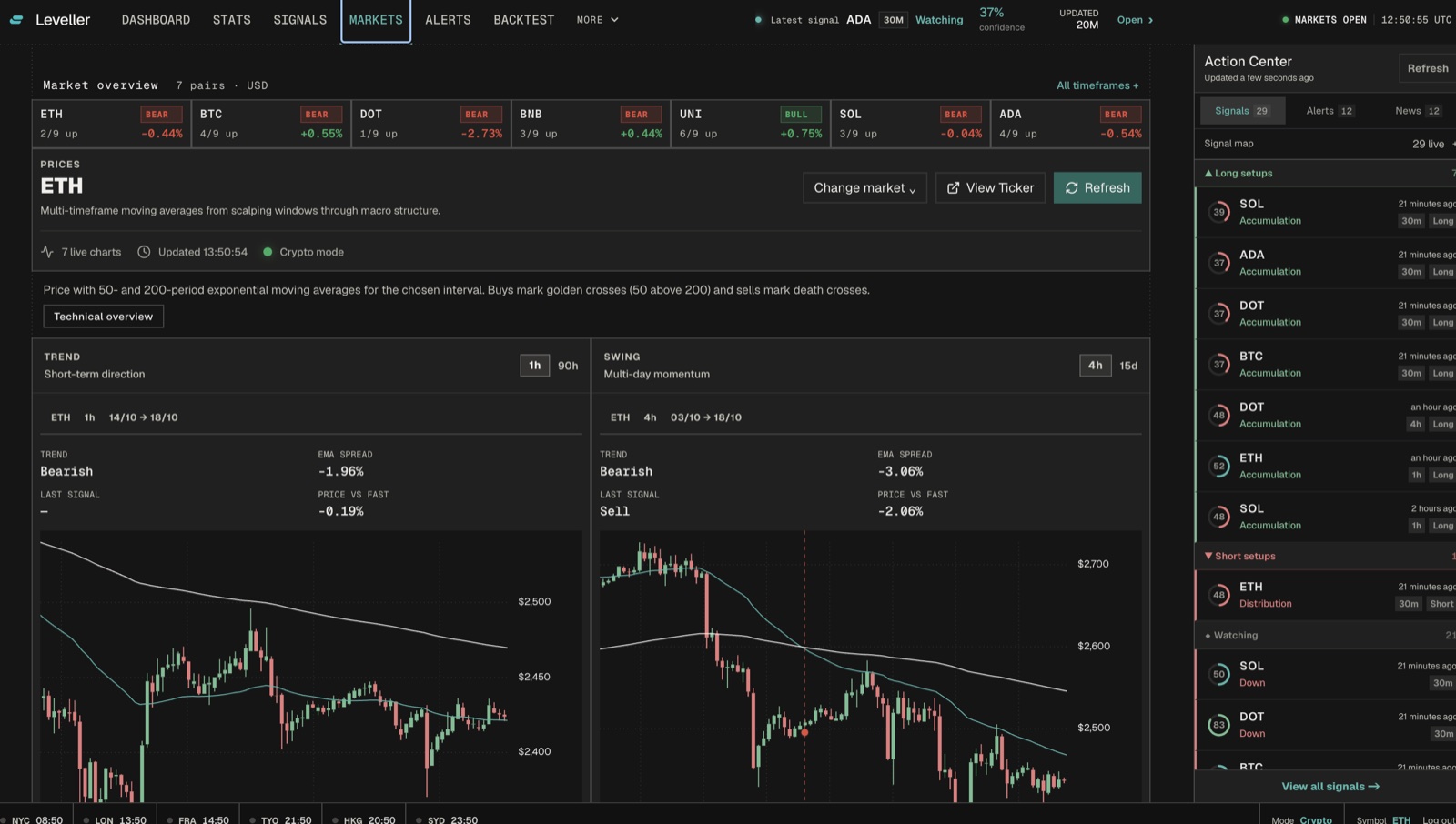Select the BTC market card
Screen dimensions: 1456x824
[271, 124]
